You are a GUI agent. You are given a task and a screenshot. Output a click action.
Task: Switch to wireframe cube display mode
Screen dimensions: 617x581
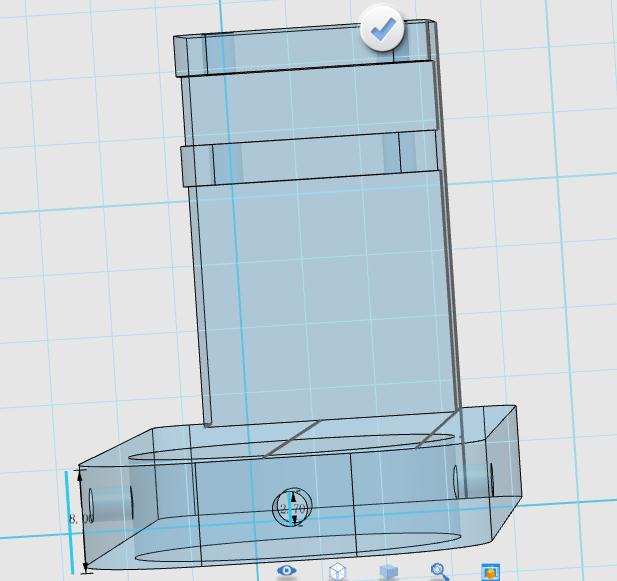[338, 571]
